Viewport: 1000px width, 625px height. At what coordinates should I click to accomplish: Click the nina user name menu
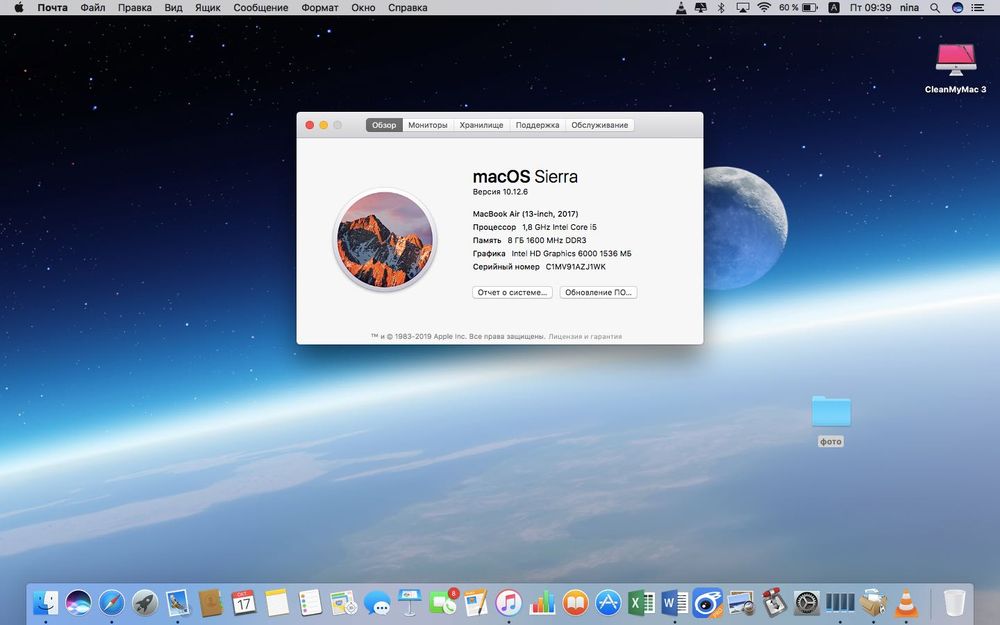(x=909, y=8)
